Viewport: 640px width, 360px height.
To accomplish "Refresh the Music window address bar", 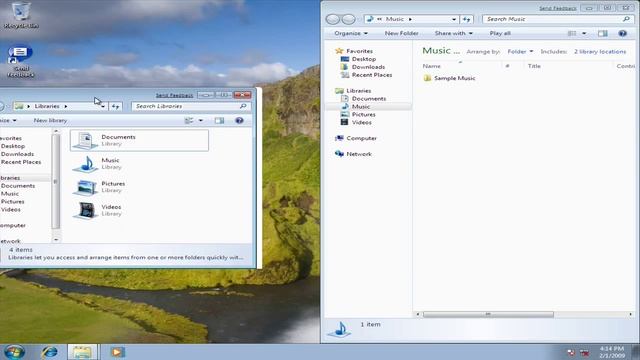I will point(467,19).
